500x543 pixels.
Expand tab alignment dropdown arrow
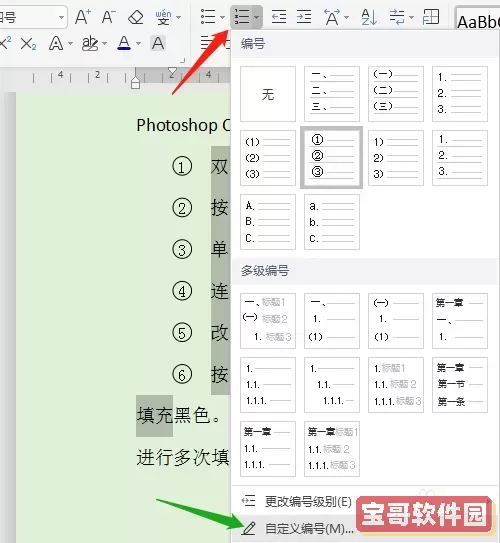pos(411,17)
